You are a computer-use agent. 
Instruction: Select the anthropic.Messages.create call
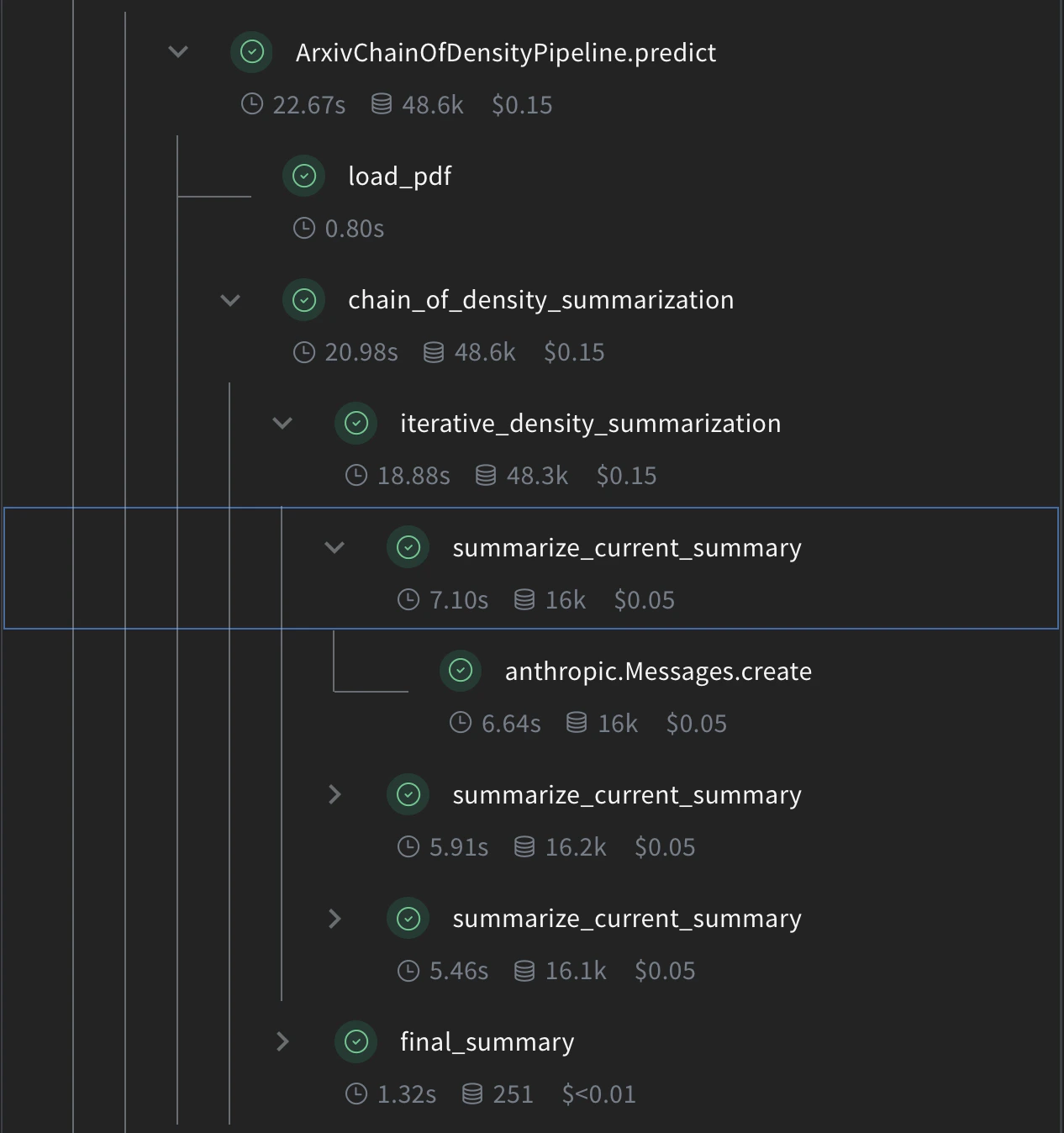click(657, 672)
